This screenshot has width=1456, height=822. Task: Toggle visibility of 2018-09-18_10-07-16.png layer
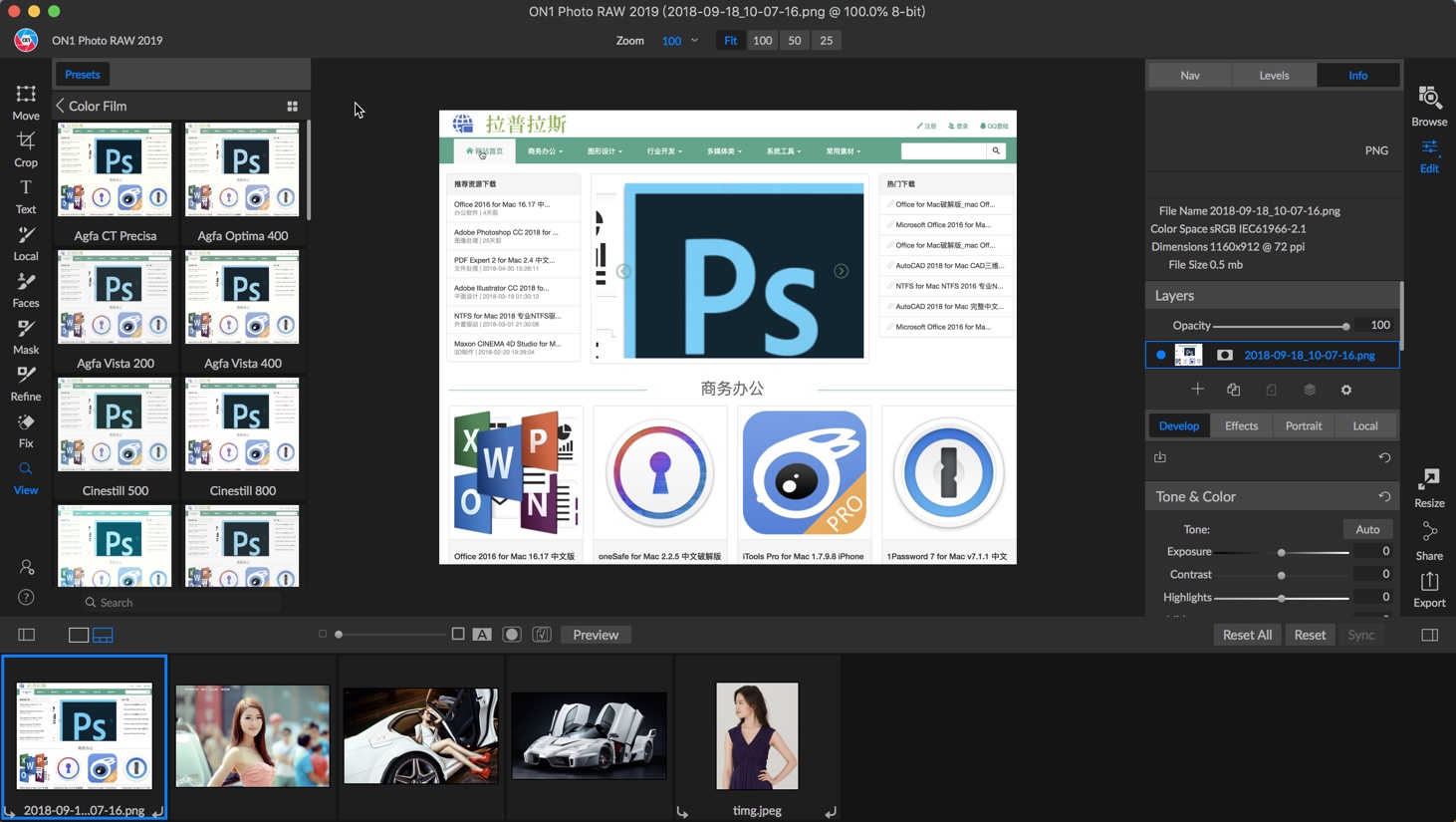(x=1160, y=355)
